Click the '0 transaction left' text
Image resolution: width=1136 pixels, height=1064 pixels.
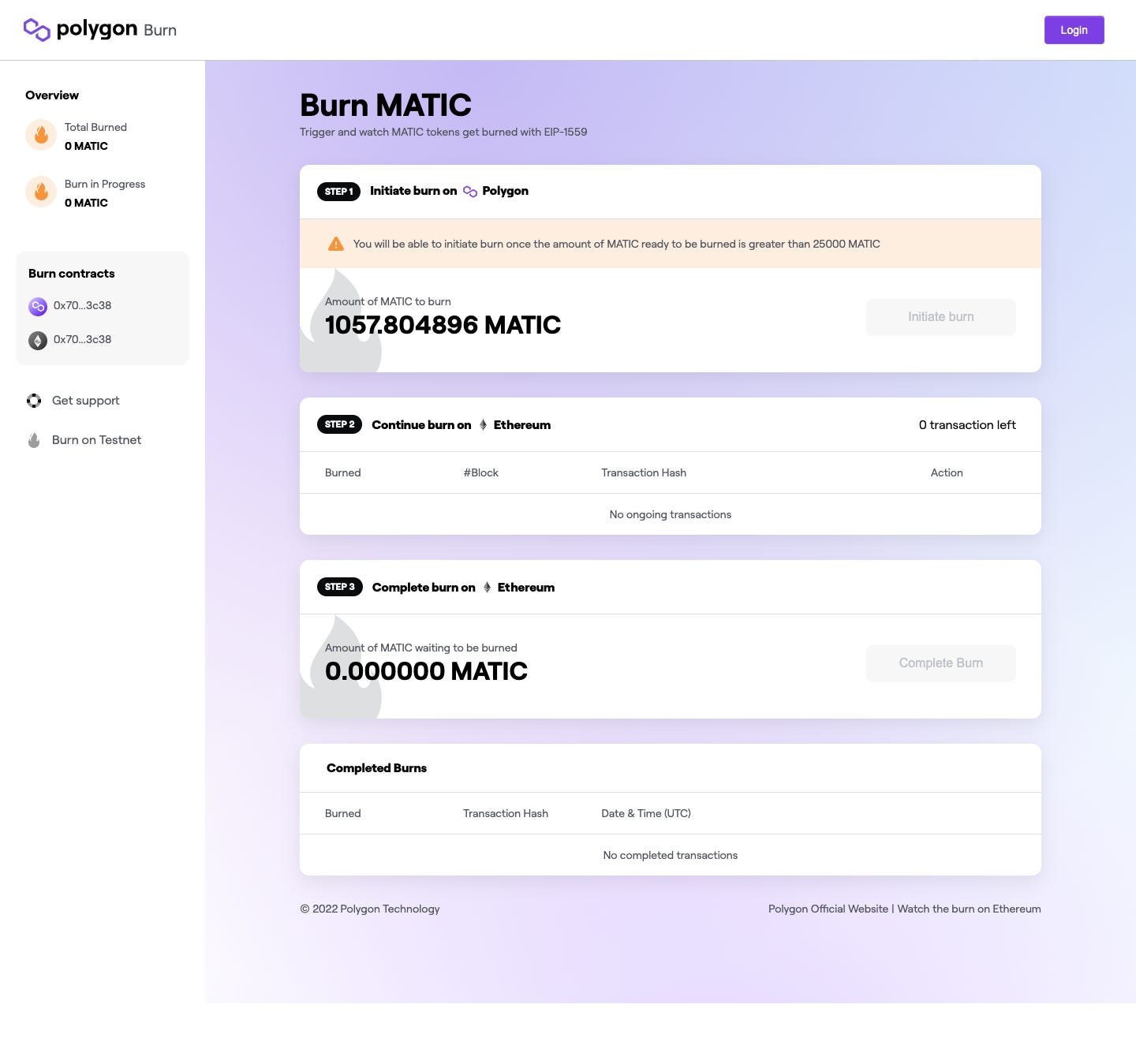967,425
